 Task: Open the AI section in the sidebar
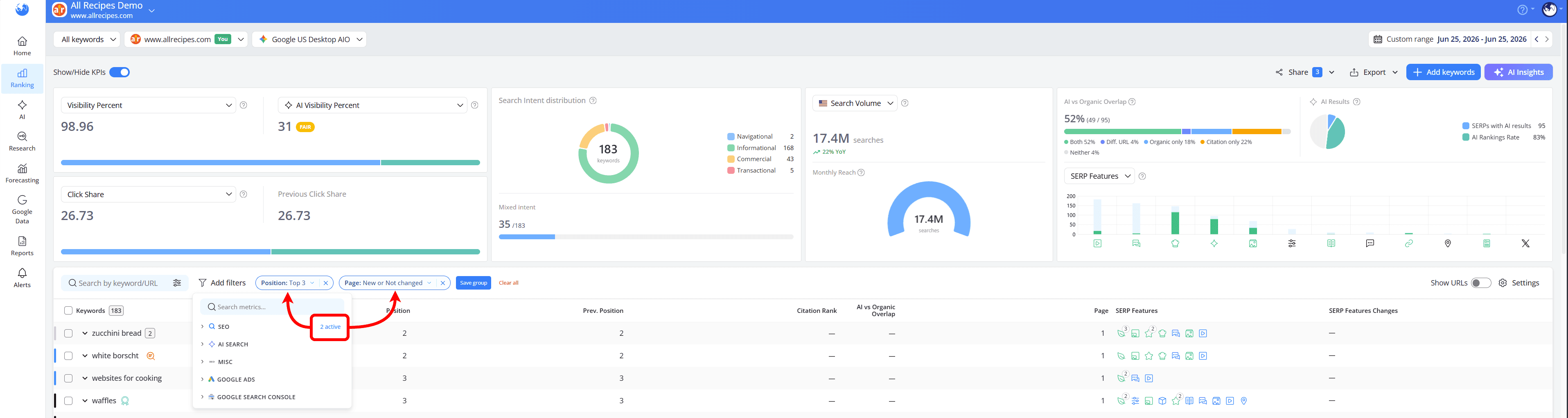tap(22, 110)
